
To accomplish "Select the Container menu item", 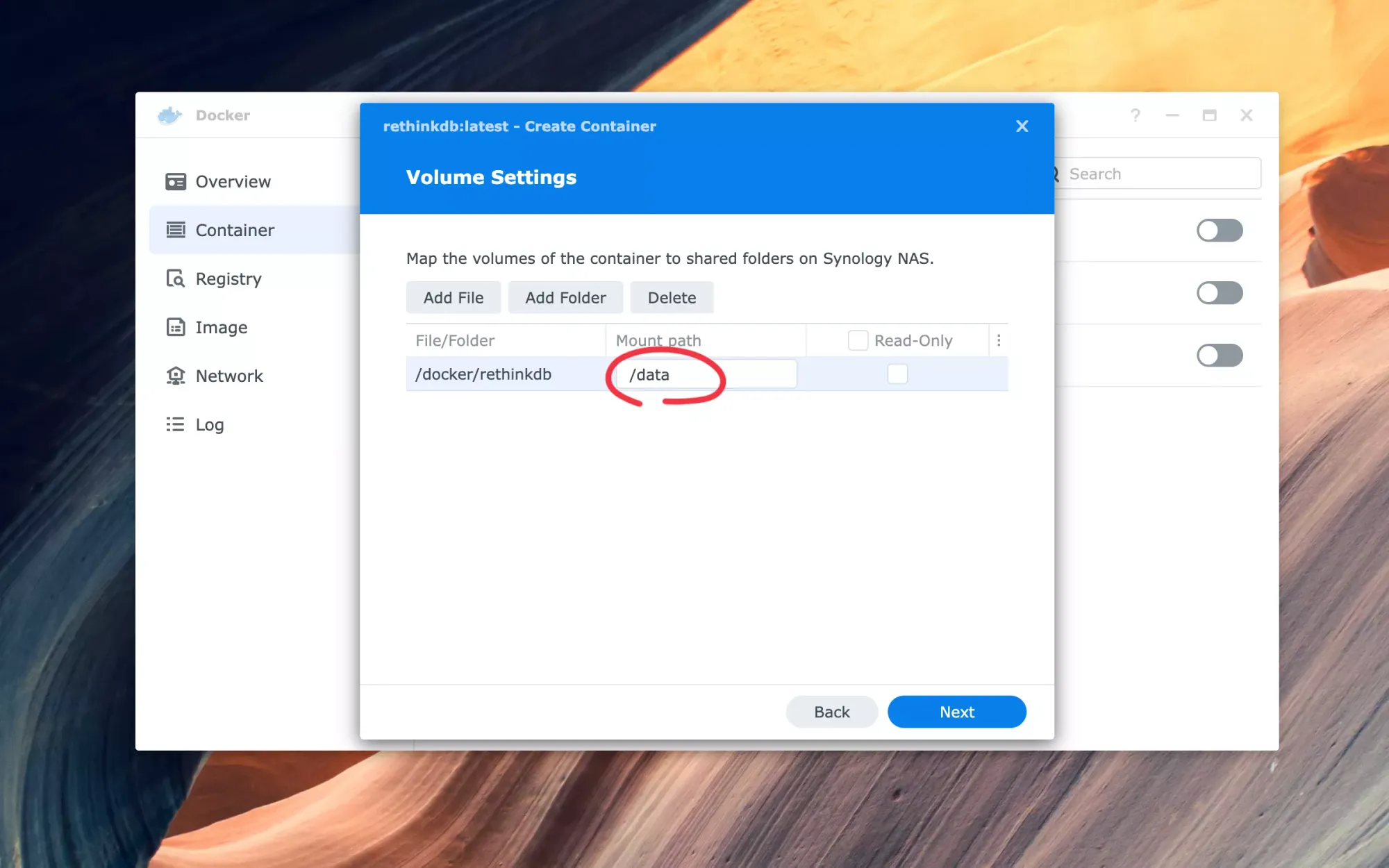I will (235, 230).
